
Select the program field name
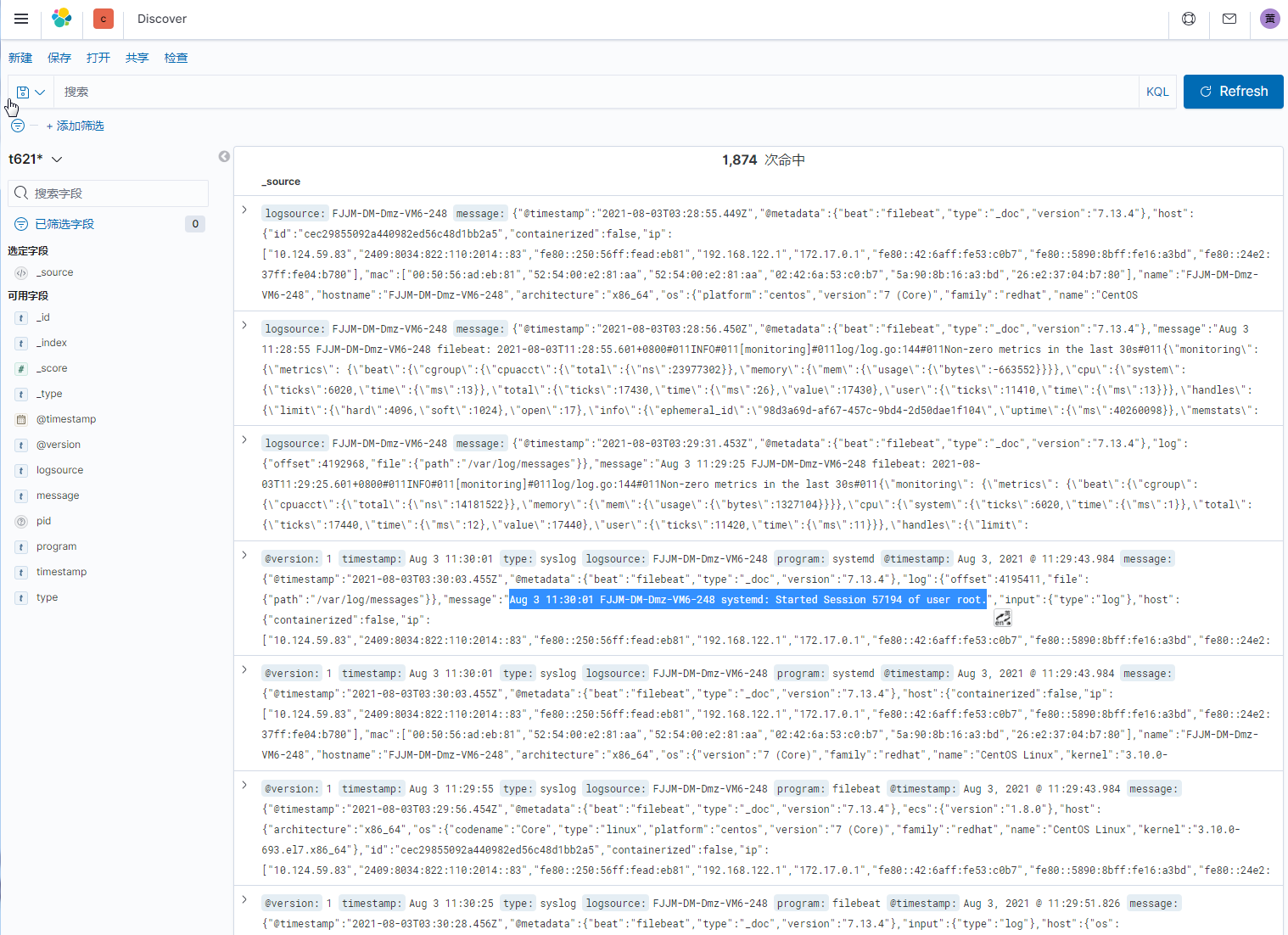tap(56, 547)
